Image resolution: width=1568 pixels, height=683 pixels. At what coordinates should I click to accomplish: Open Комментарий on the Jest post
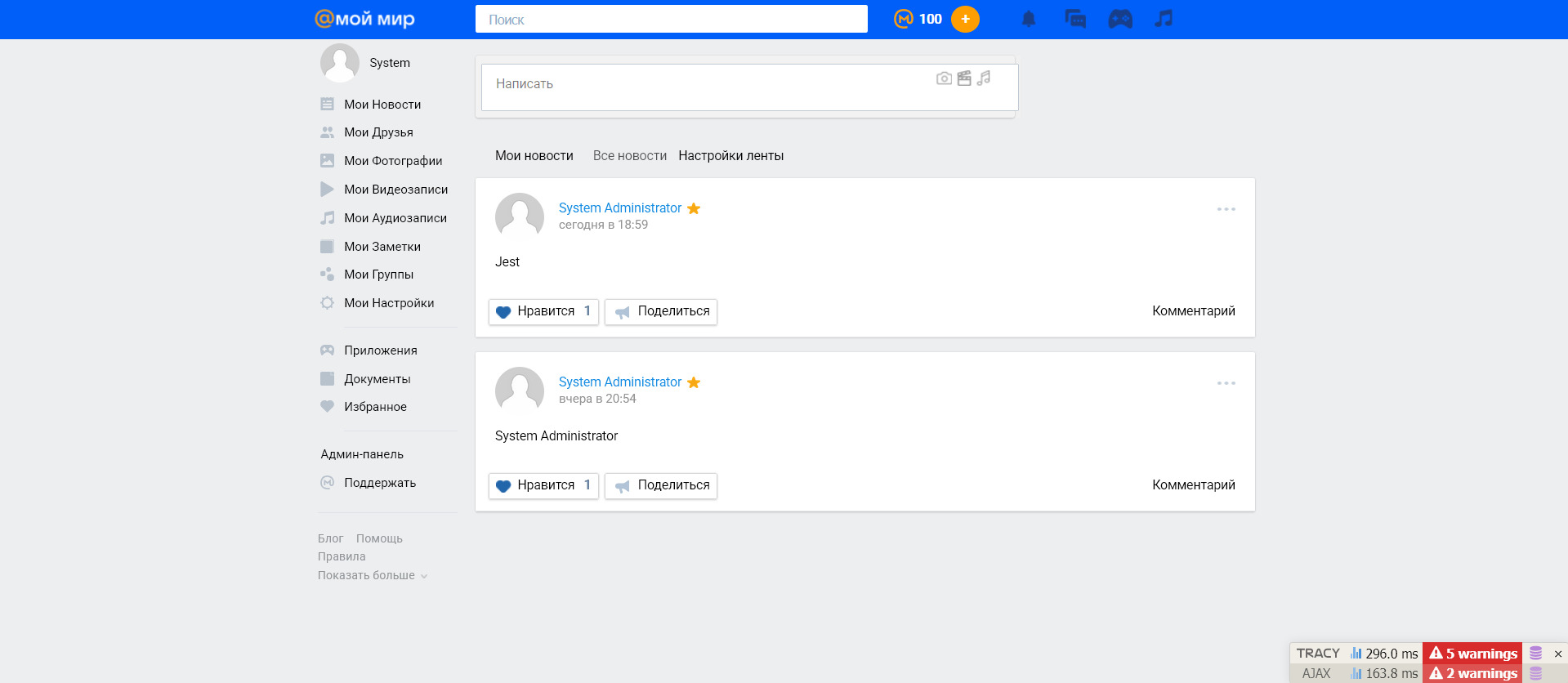pyautogui.click(x=1194, y=311)
